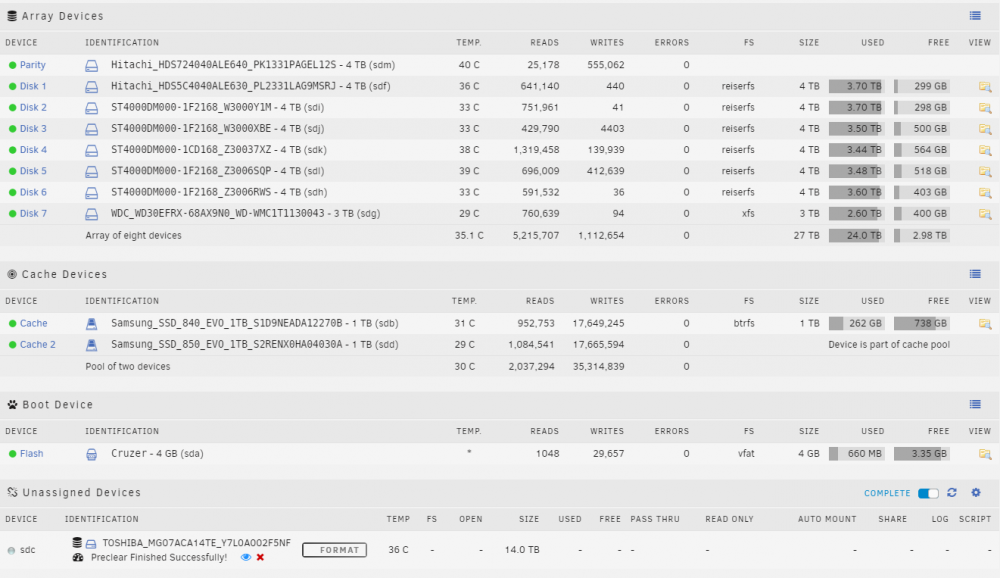Click the sdc device label
Image resolution: width=1000 pixels, height=578 pixels.
tap(27, 550)
